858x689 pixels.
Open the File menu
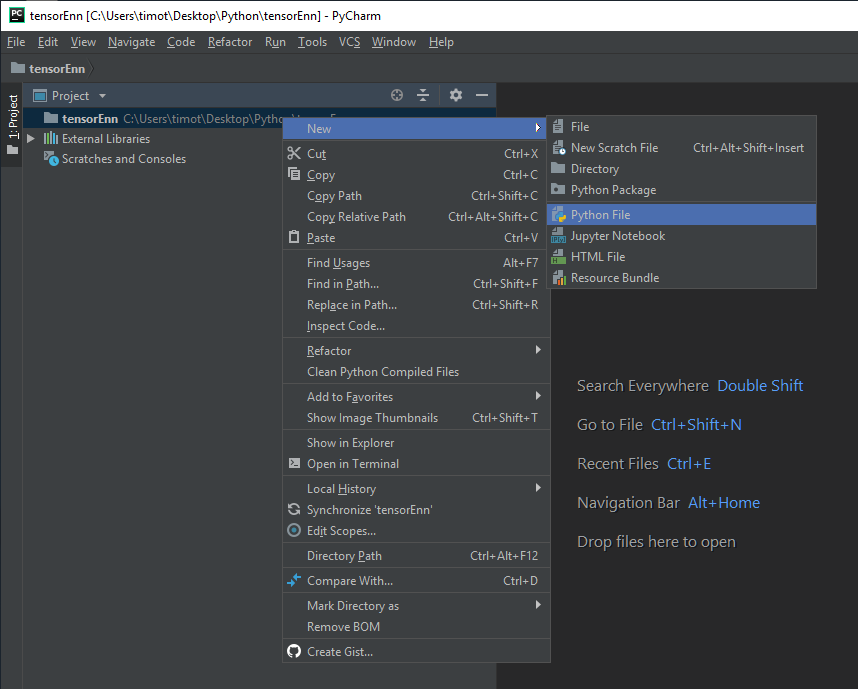coord(16,42)
